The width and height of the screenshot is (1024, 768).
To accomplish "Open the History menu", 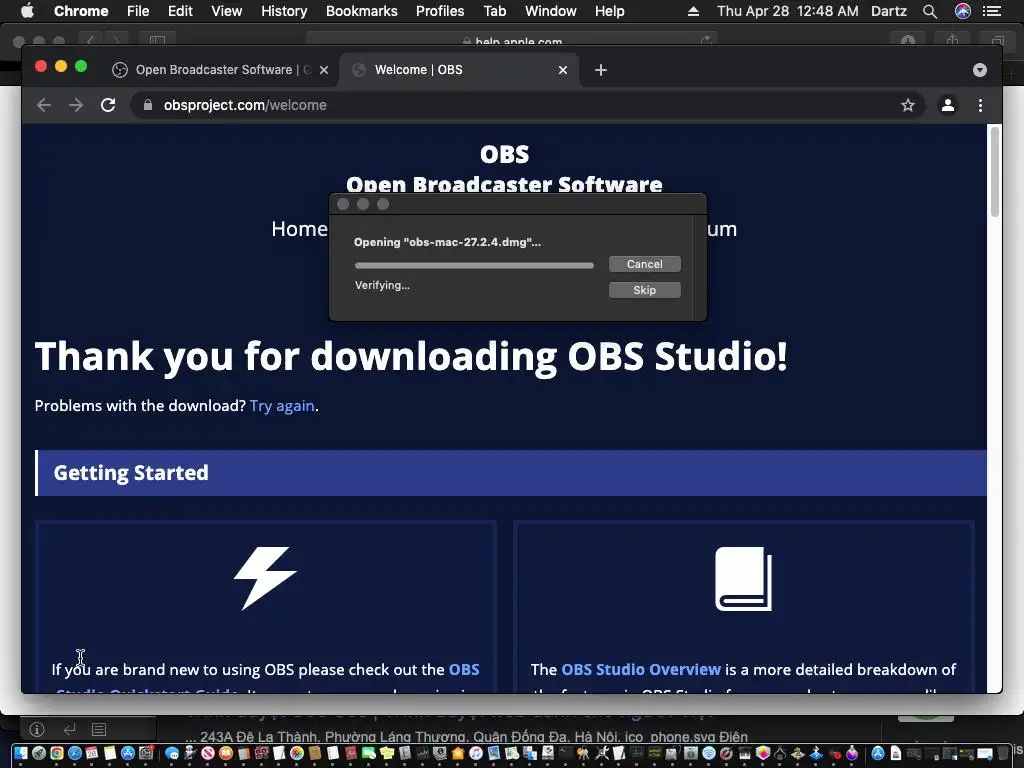I will (284, 11).
